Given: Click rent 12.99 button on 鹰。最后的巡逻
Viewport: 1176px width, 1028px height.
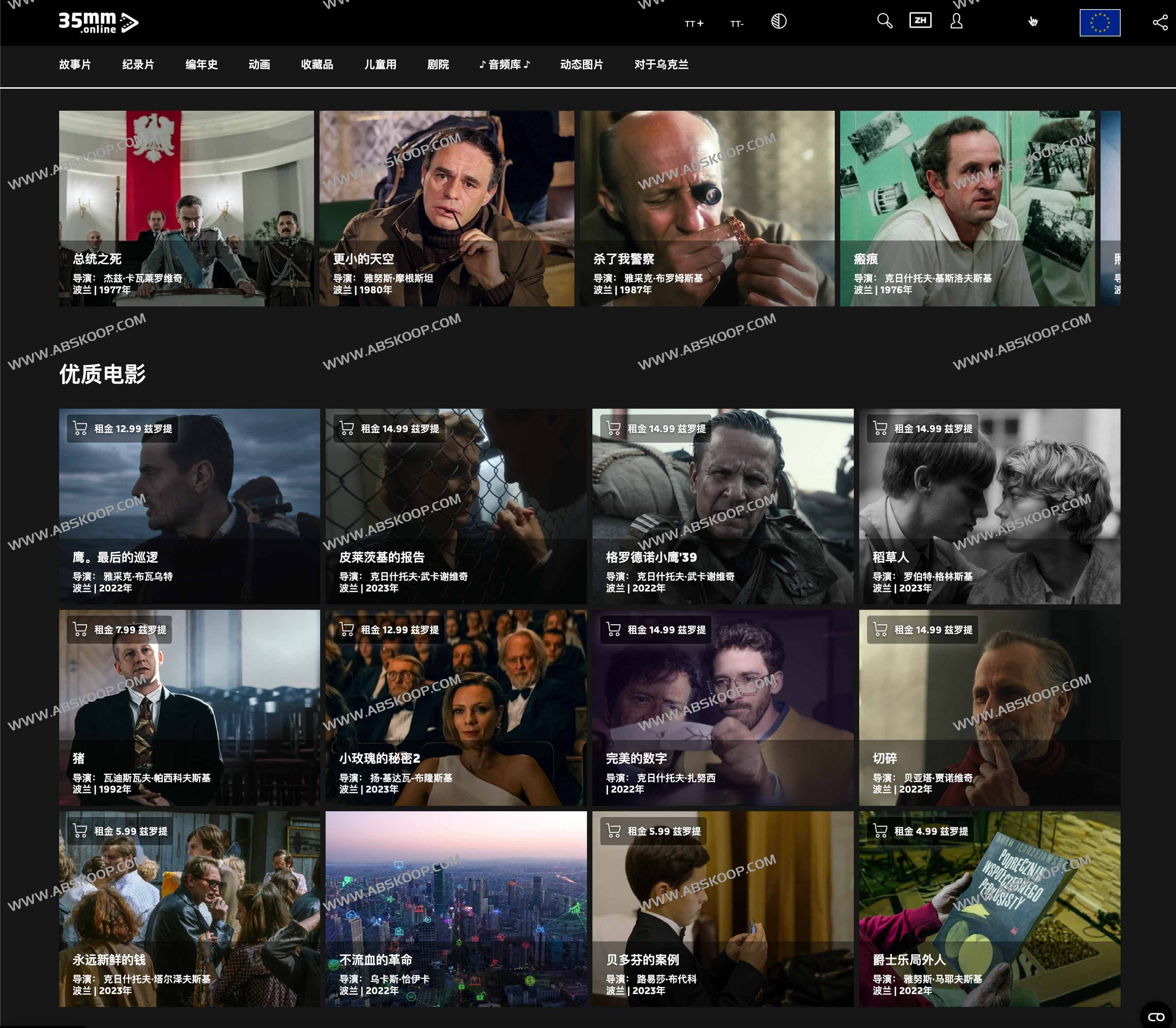Looking at the screenshot, I should [x=122, y=428].
